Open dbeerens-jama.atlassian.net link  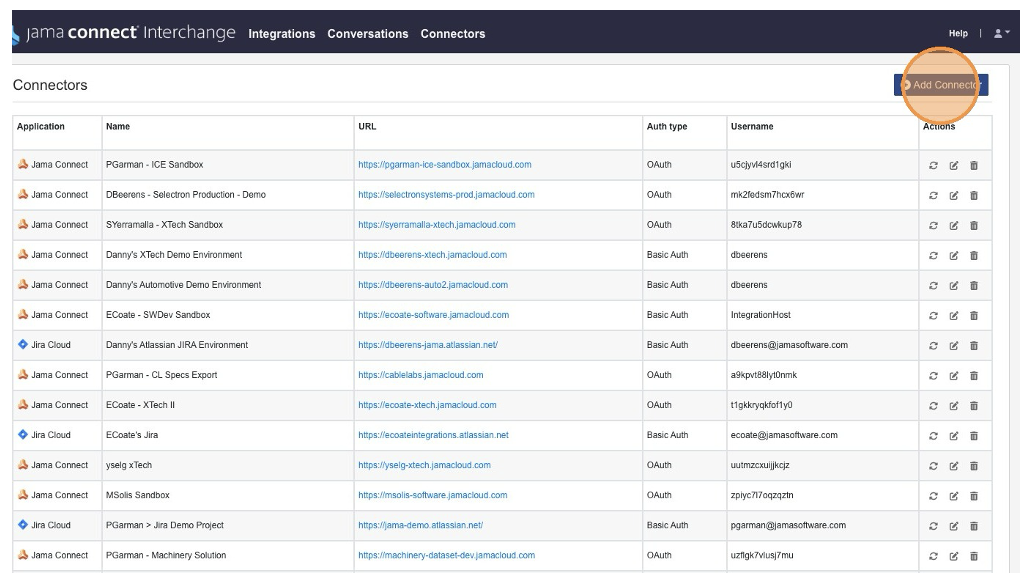coord(428,345)
